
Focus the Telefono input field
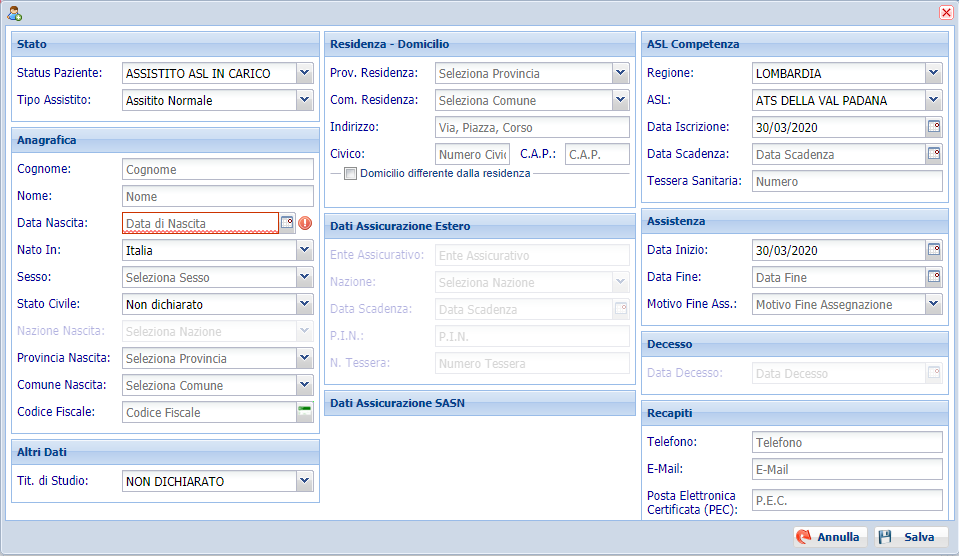(x=846, y=442)
